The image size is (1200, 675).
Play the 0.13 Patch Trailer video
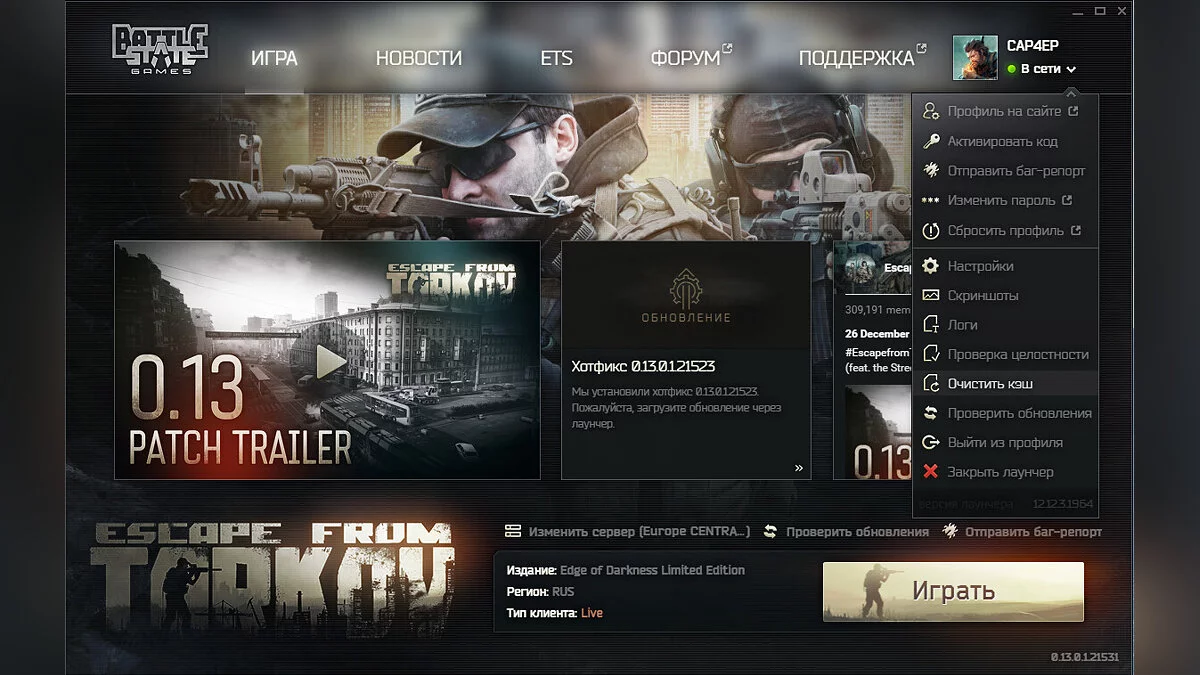pyautogui.click(x=331, y=361)
